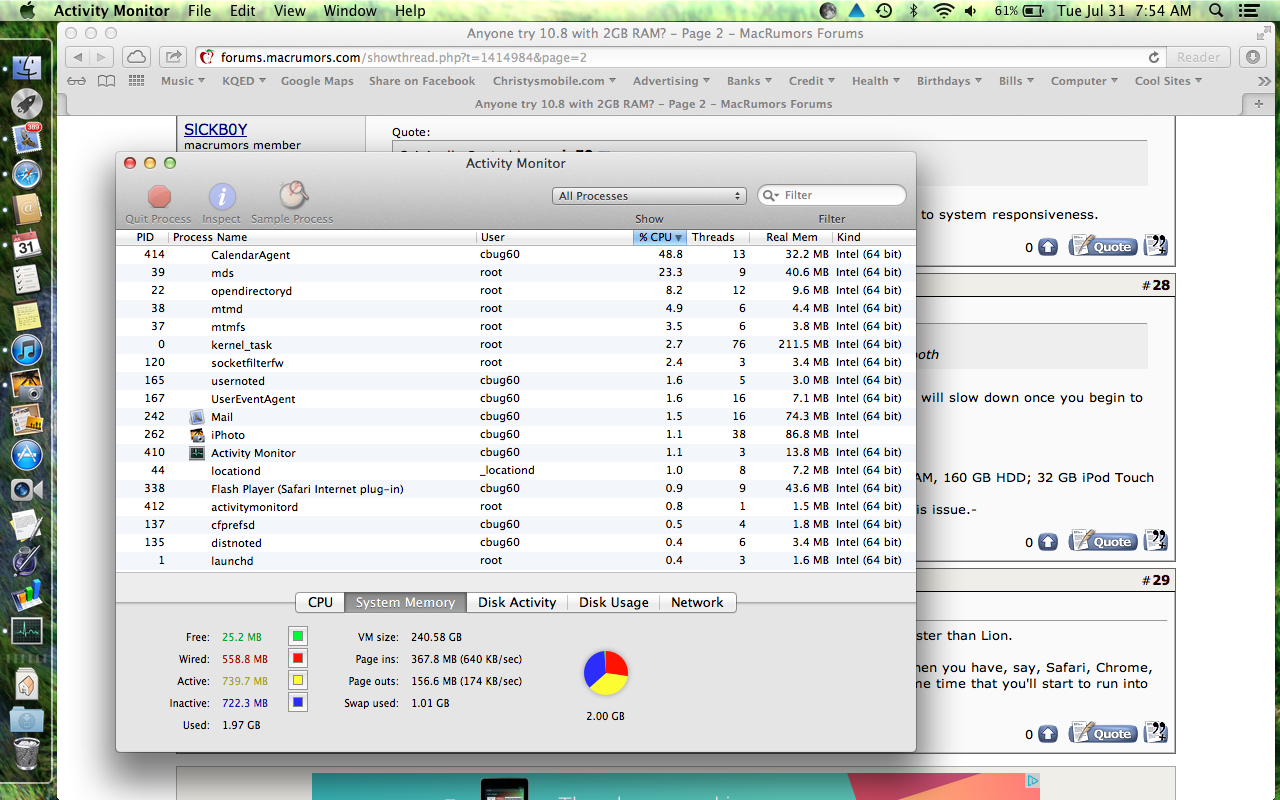
Task: Open the View menu
Action: pyautogui.click(x=290, y=11)
